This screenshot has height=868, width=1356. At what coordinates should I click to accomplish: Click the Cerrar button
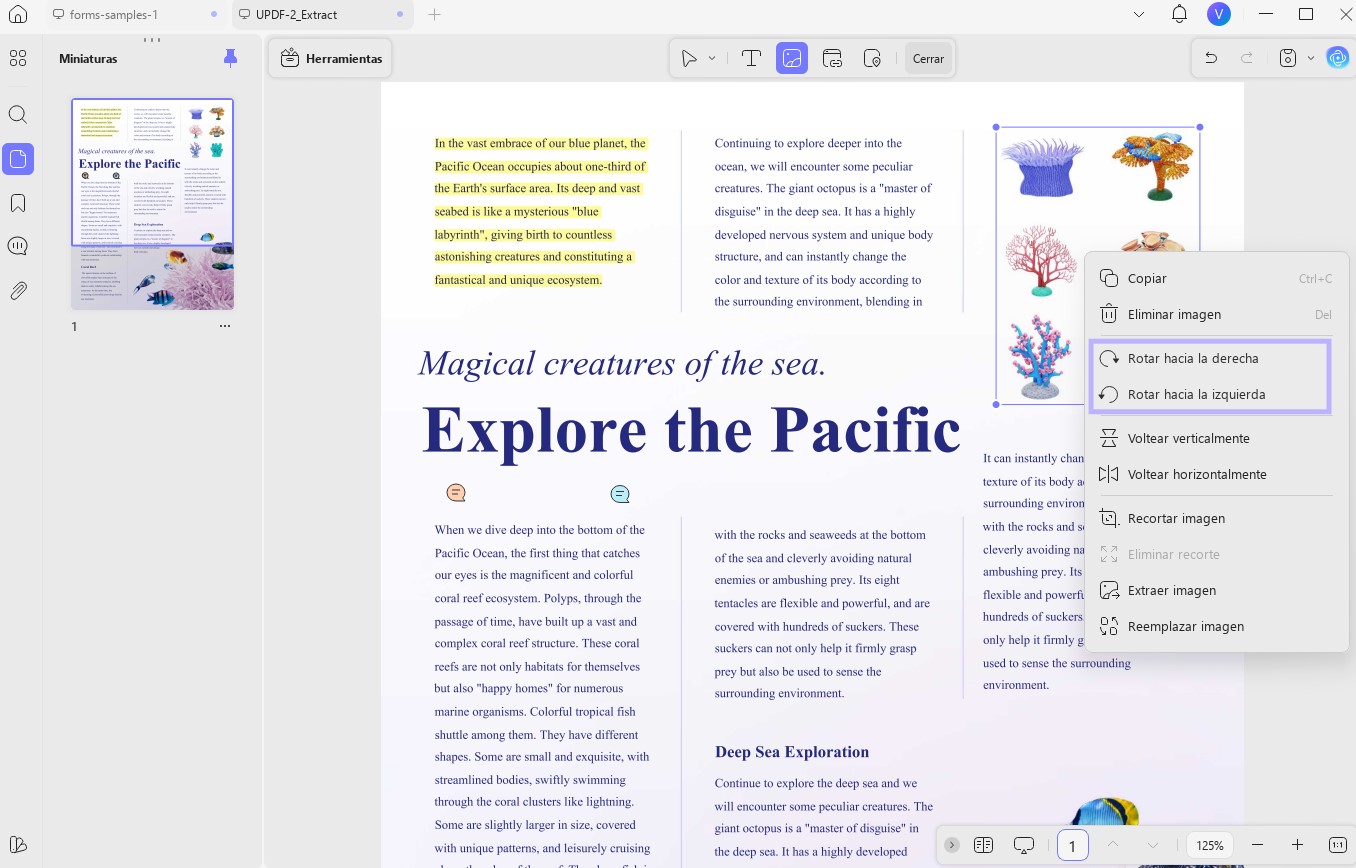pos(928,59)
